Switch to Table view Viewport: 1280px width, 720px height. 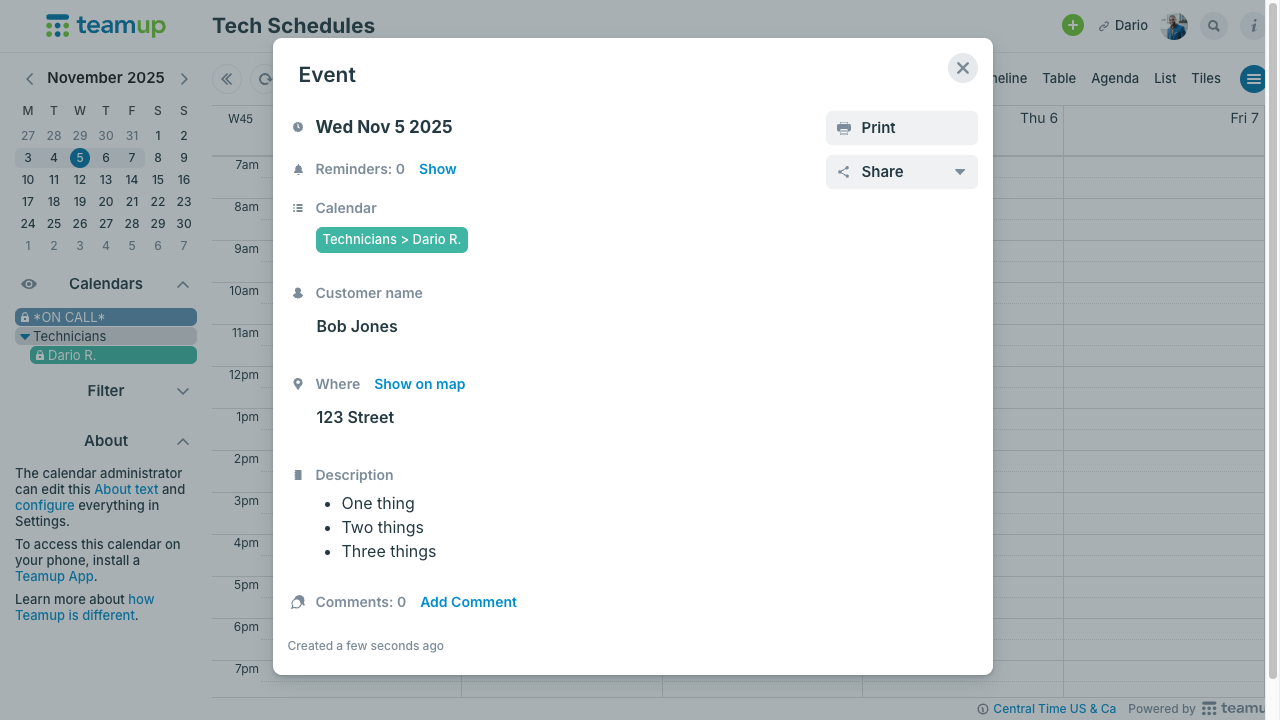pyautogui.click(x=1059, y=78)
